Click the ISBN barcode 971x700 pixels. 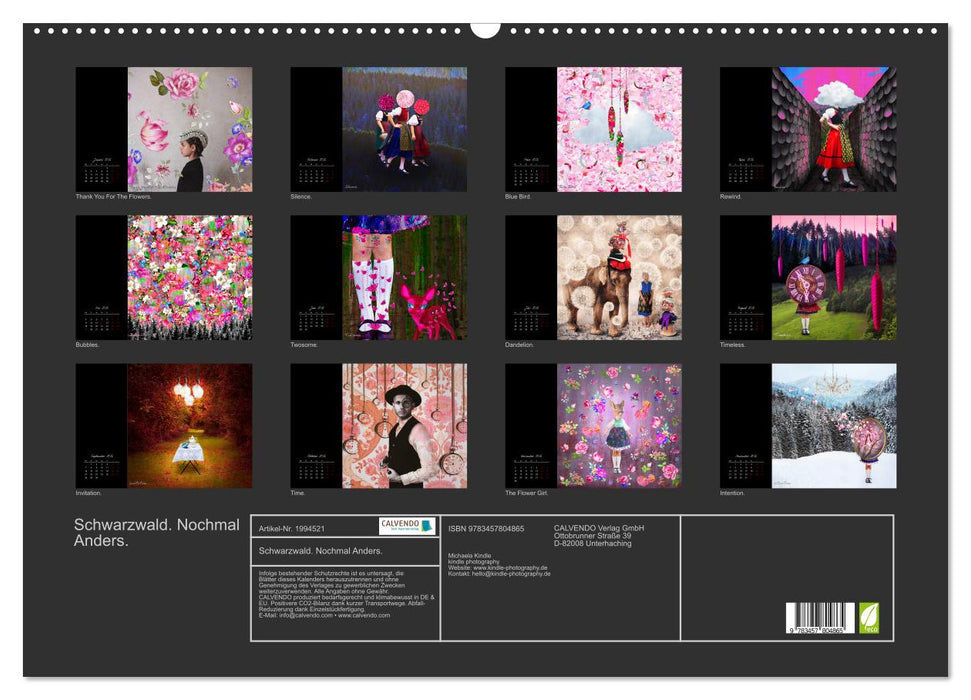tap(820, 617)
